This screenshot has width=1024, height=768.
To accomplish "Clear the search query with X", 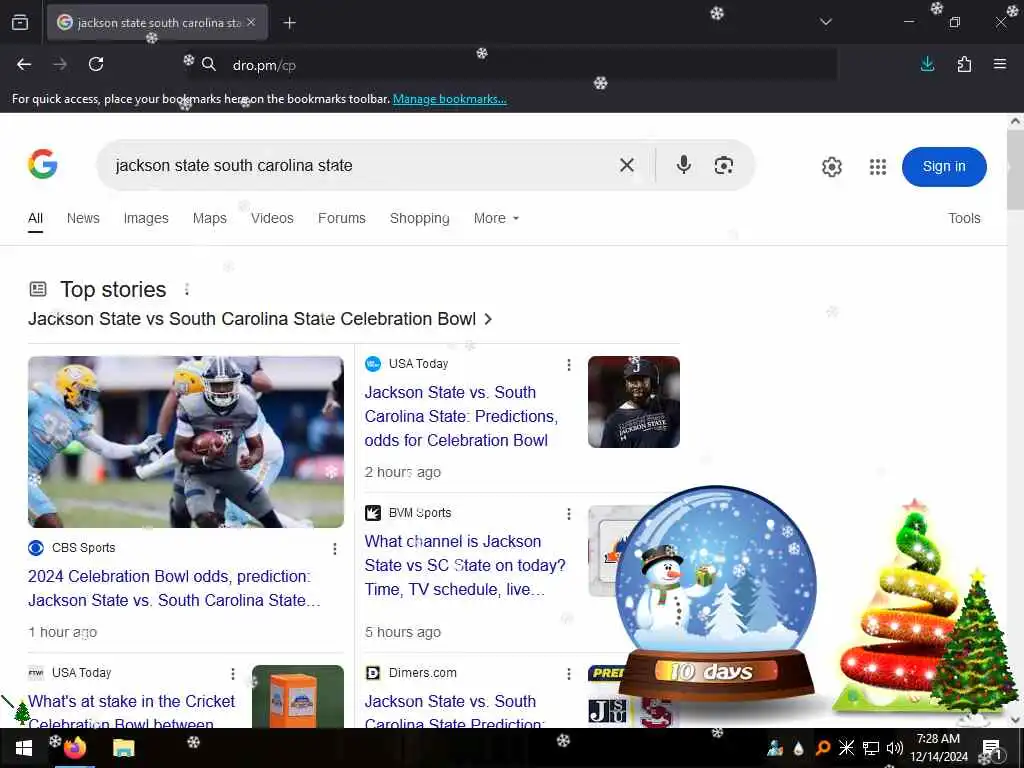I will tap(627, 165).
